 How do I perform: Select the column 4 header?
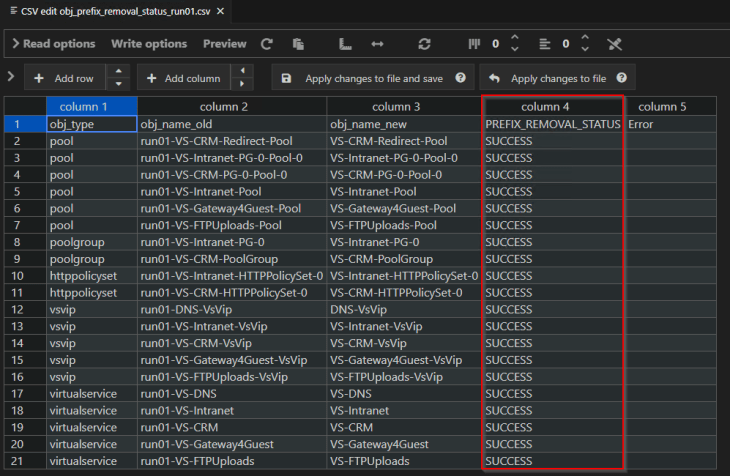click(553, 106)
